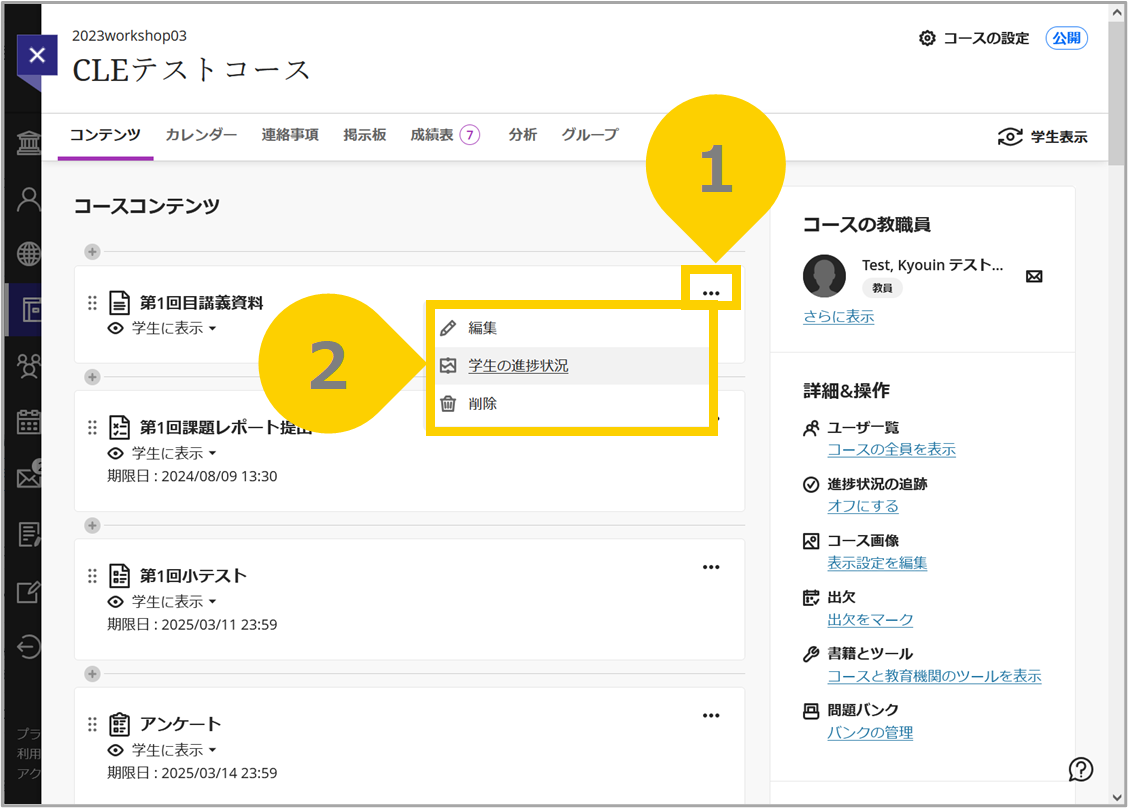Switch to the 分析 tab
1128x808 pixels.
(x=522, y=135)
